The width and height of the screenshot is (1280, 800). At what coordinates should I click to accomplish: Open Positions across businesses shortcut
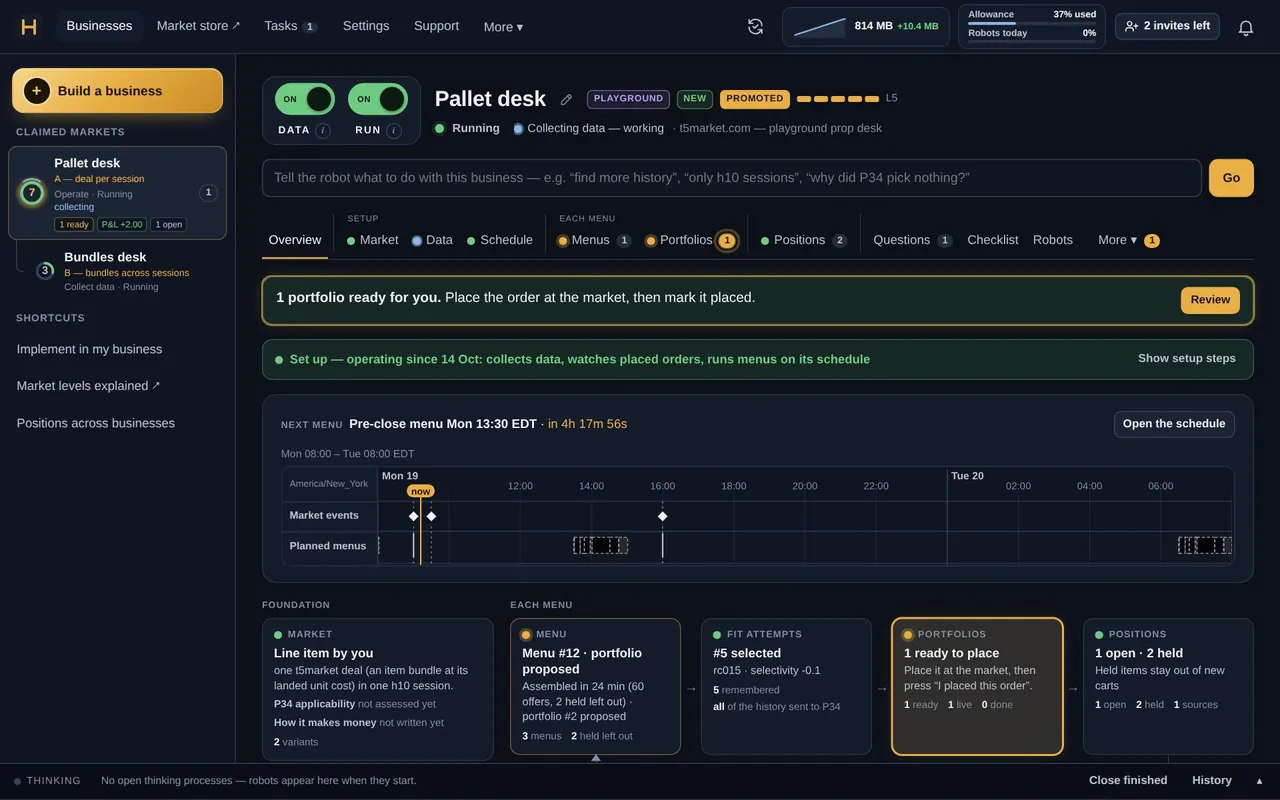(x=96, y=423)
